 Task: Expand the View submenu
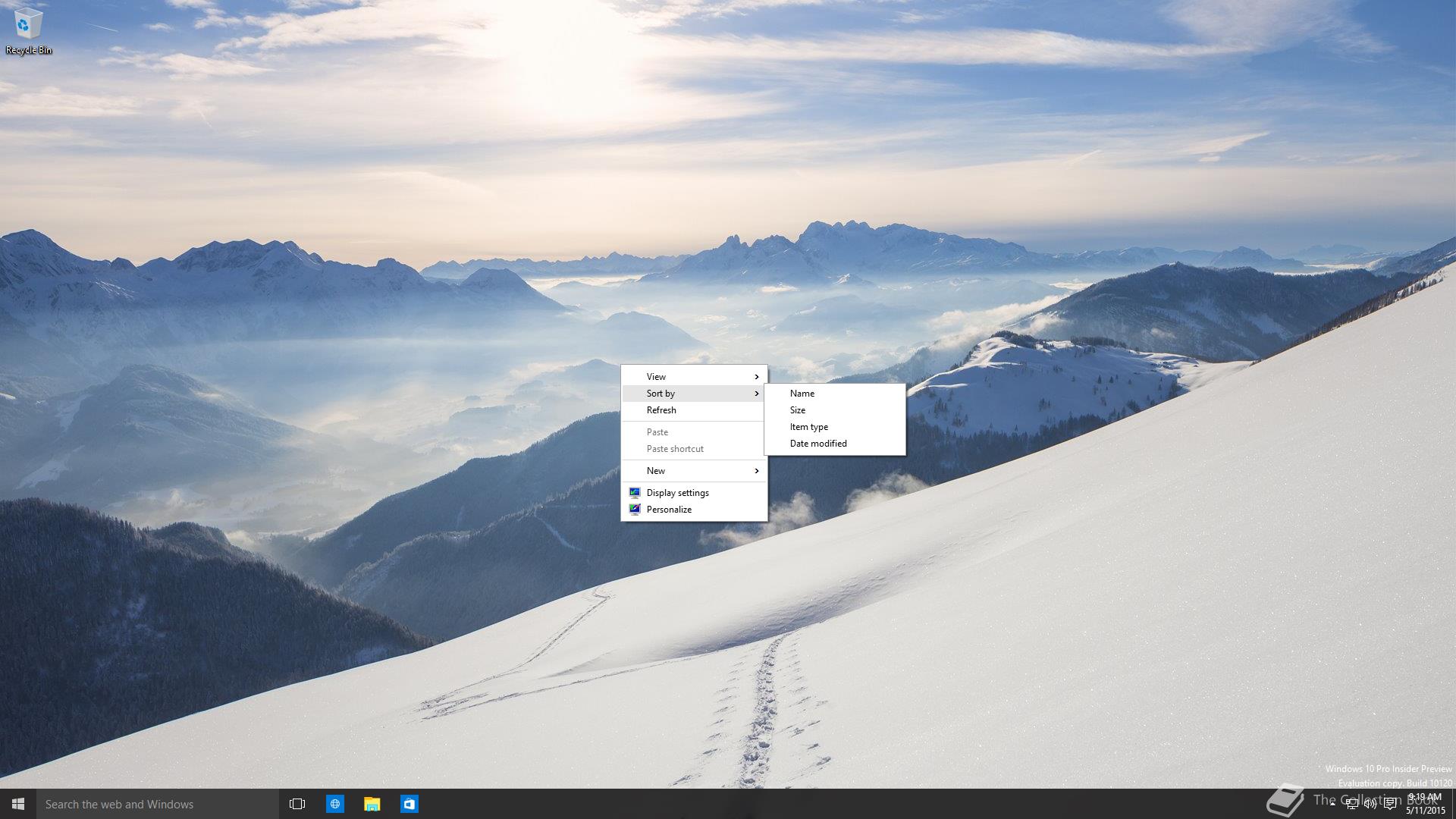[x=694, y=377]
